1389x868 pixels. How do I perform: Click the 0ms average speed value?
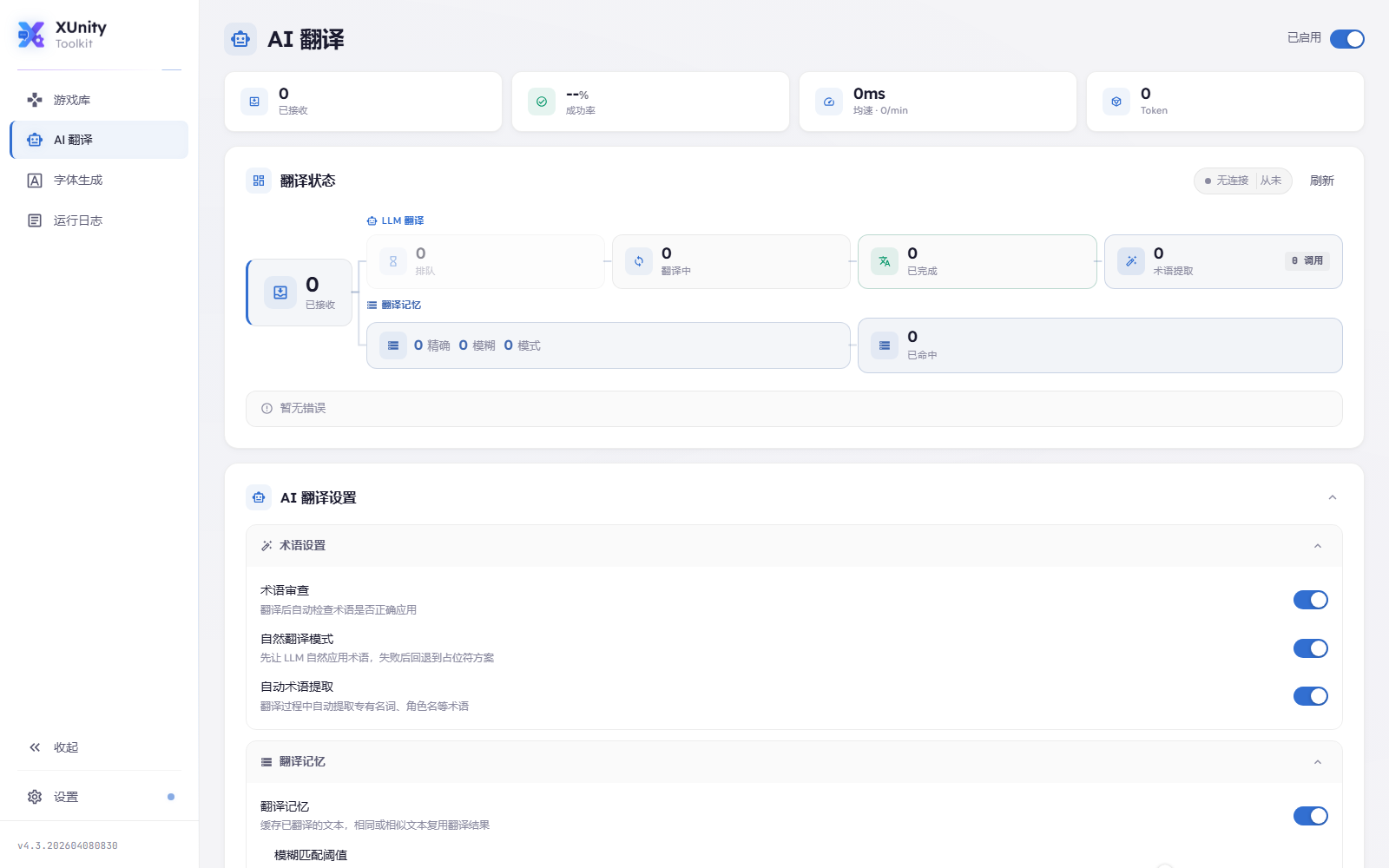coord(869,94)
